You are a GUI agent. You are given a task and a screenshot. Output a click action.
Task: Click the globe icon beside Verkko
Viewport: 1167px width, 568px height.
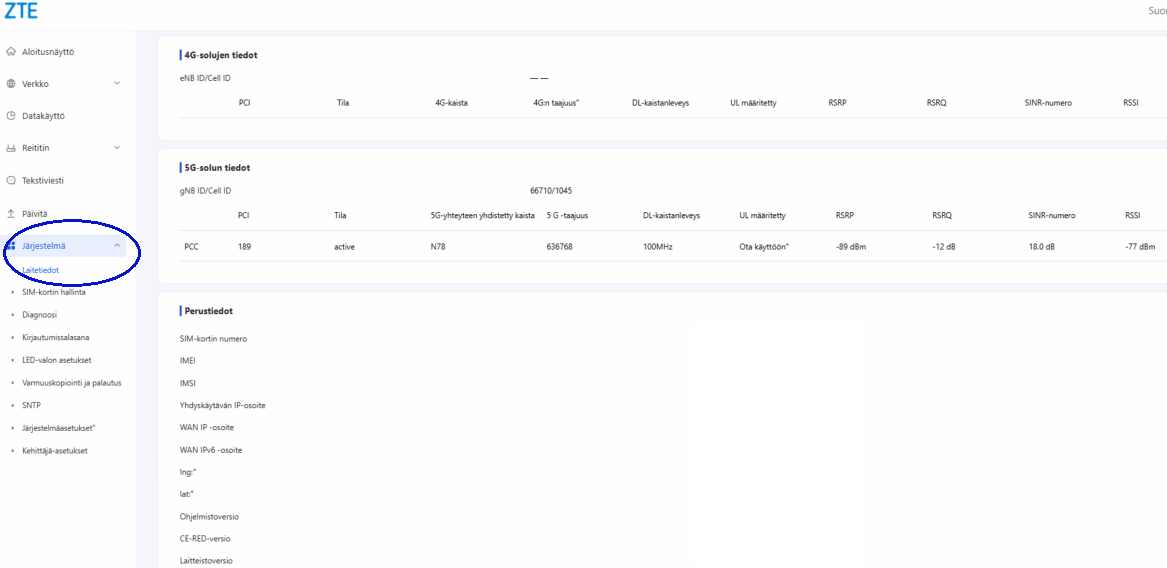[x=11, y=84]
